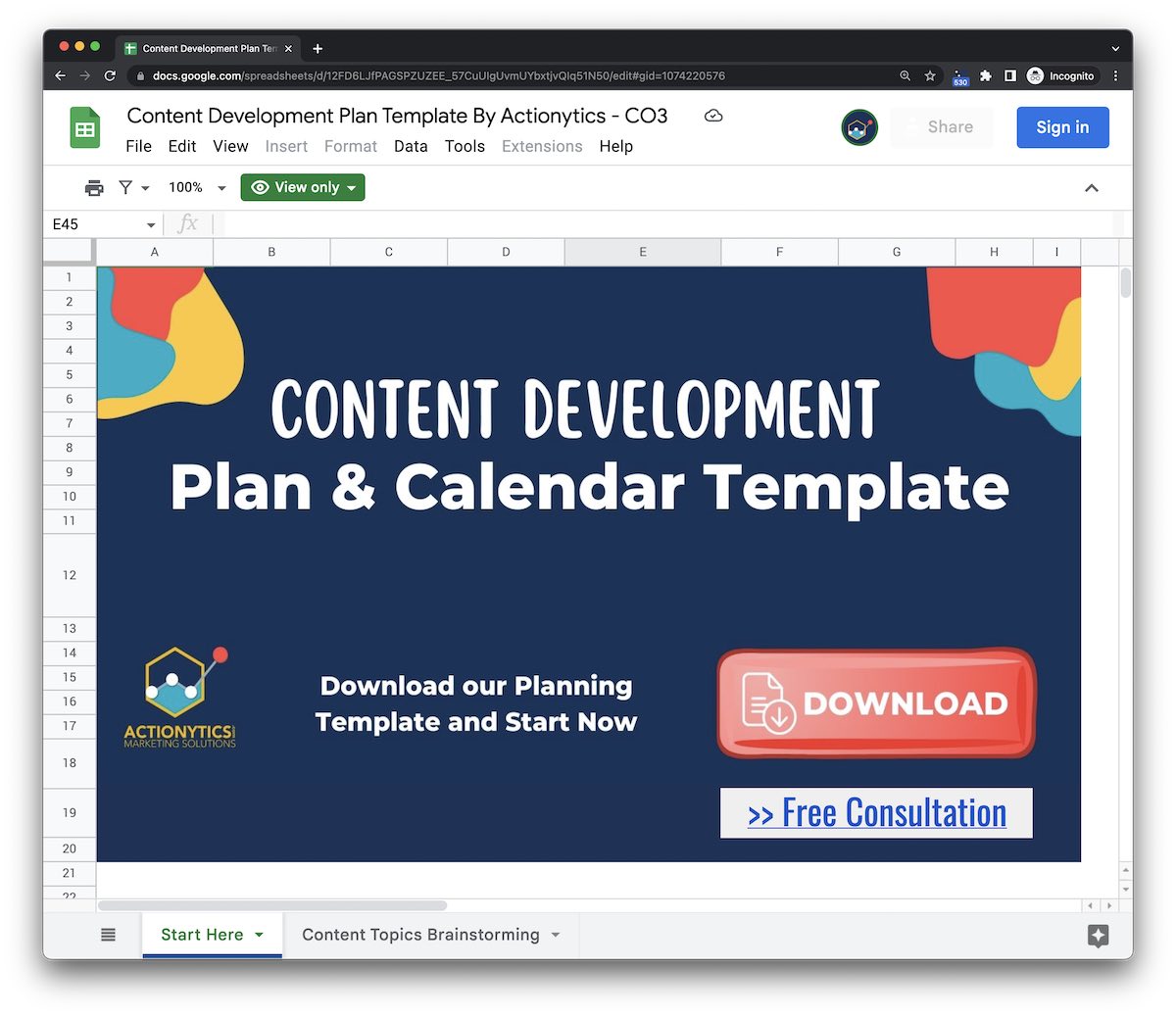Viewport: 1176px width, 1016px height.
Task: Open the add-on star icon bottom right
Action: (1098, 937)
